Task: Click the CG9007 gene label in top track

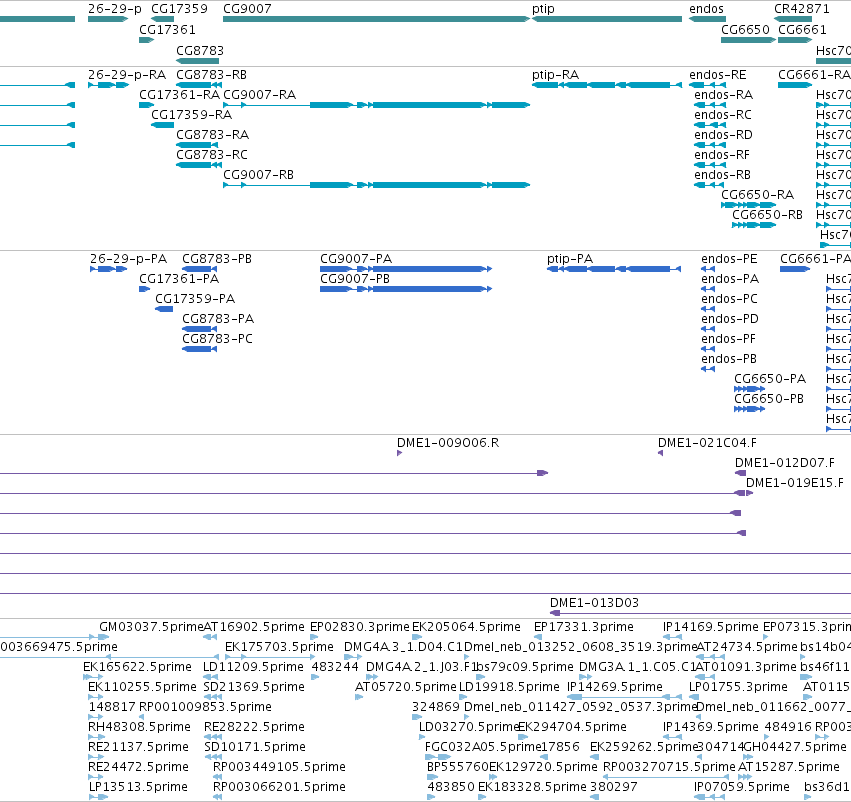Action: click(247, 9)
